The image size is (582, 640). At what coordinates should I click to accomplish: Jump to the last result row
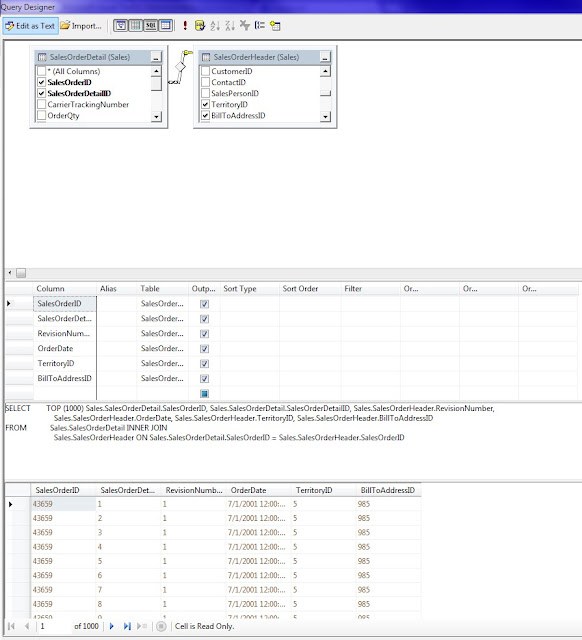(x=127, y=626)
